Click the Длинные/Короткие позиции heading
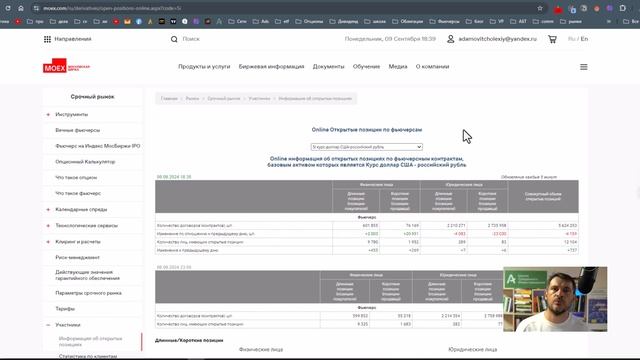The image size is (640, 360). 189,340
